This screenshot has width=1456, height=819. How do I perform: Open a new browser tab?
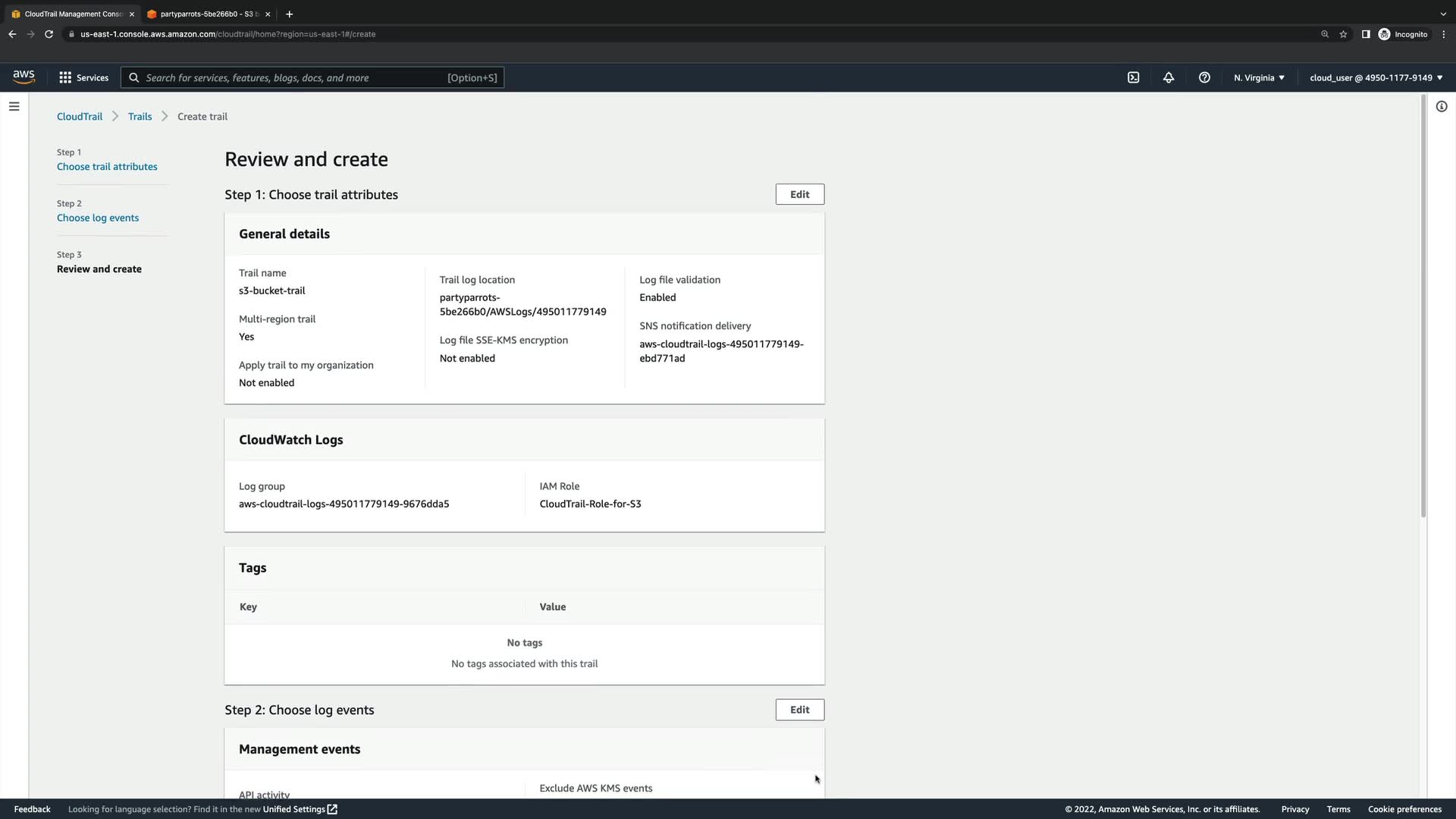[289, 14]
